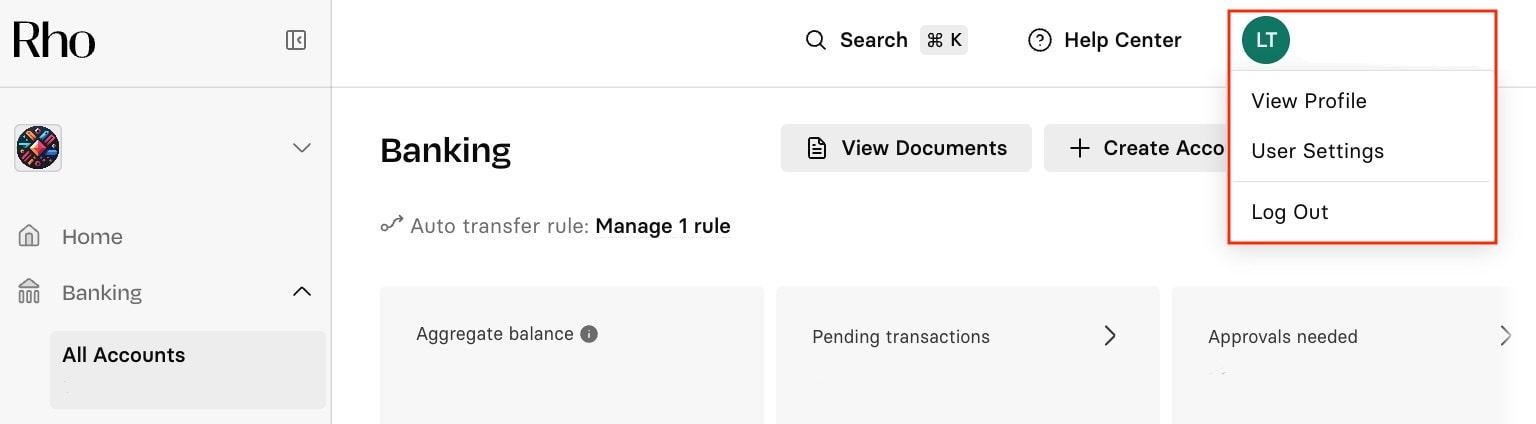Click the colorful company logo thumbnail

click(x=38, y=148)
